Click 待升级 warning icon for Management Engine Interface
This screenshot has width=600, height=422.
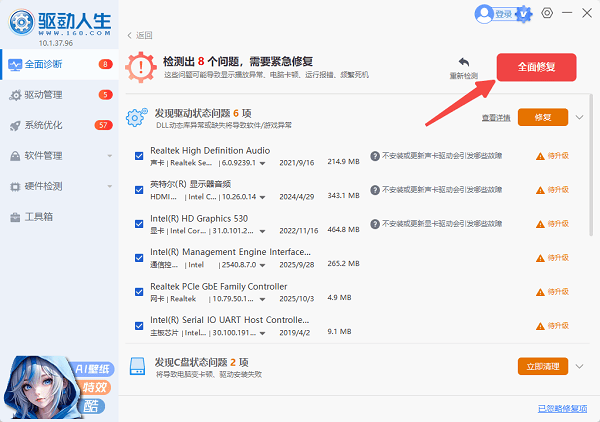tap(540, 258)
